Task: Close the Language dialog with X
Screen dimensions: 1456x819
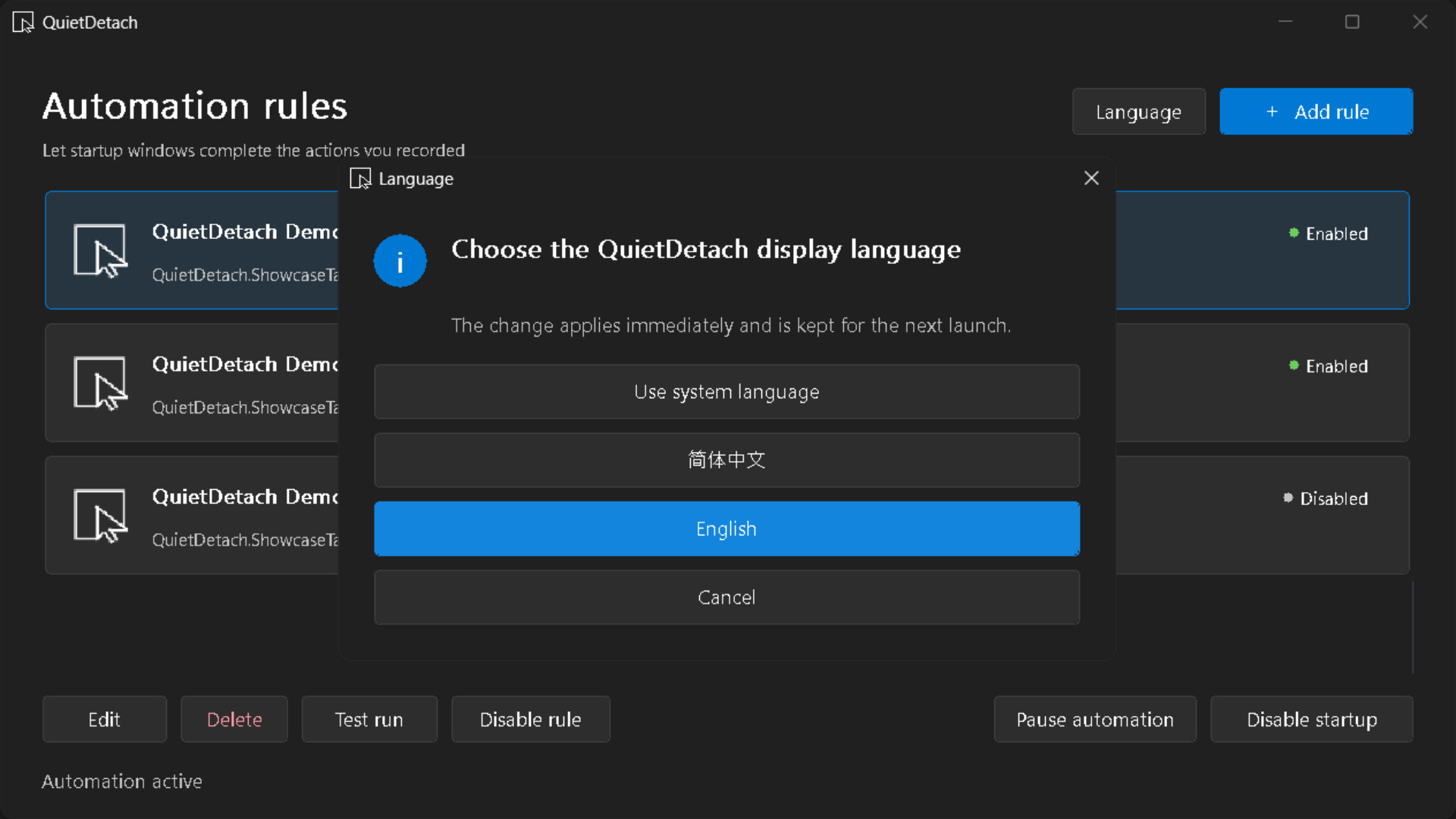Action: click(x=1091, y=178)
